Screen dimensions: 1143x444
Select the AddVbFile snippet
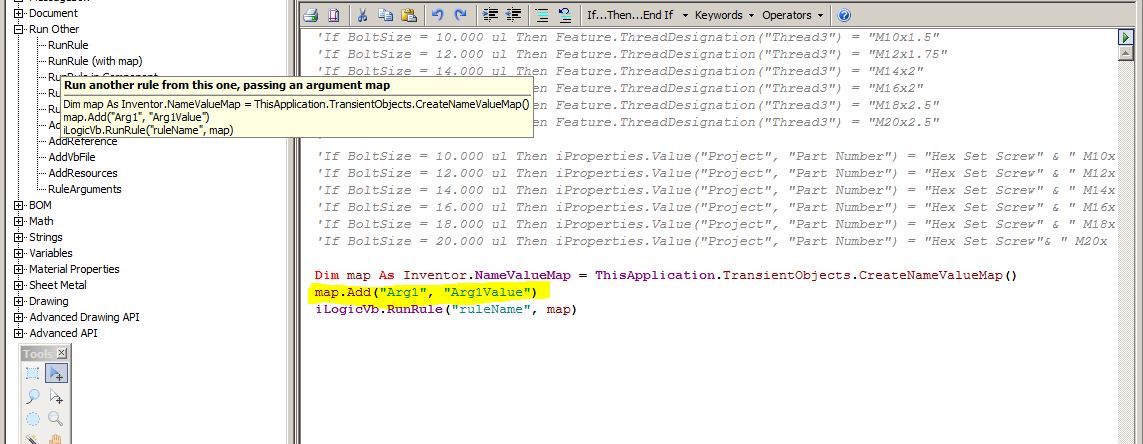(71, 157)
